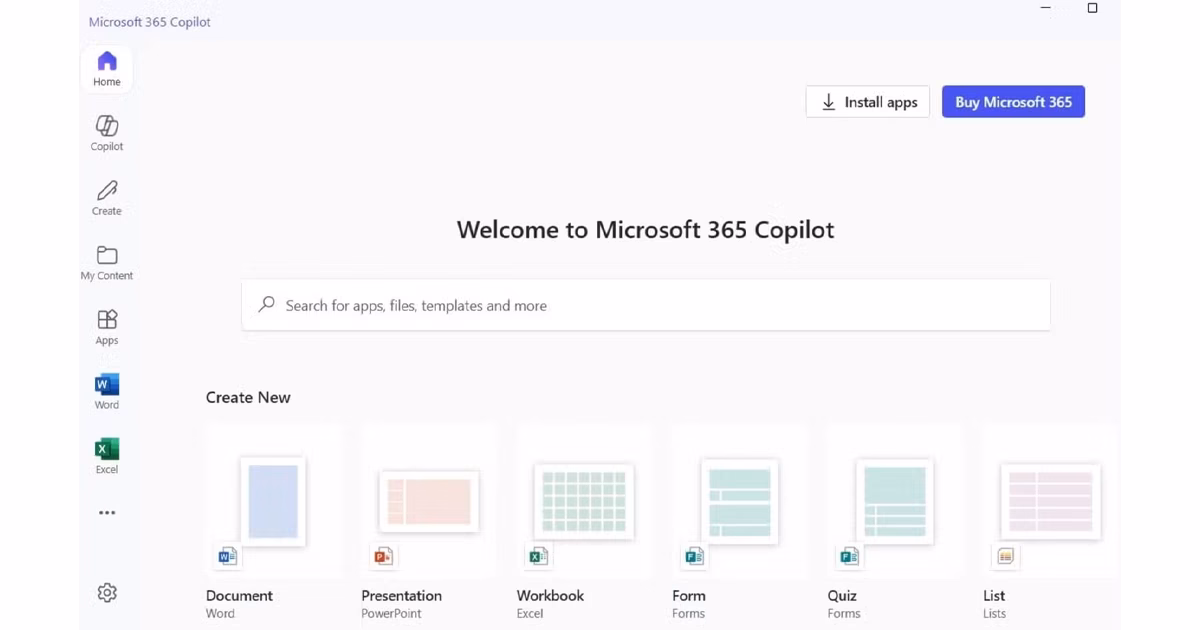Click the download arrow in Install apps
Image resolution: width=1200 pixels, height=630 pixels.
coord(828,102)
